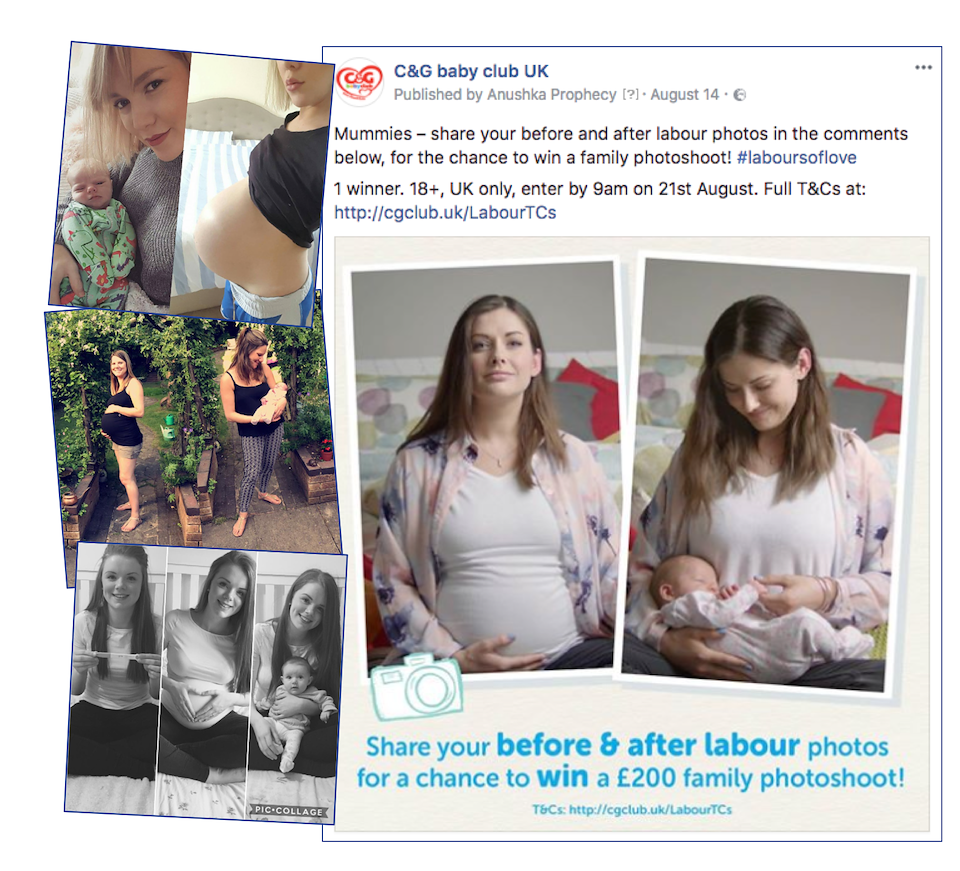Open the post options three-dots menu
960x871 pixels.
pyautogui.click(x=923, y=68)
